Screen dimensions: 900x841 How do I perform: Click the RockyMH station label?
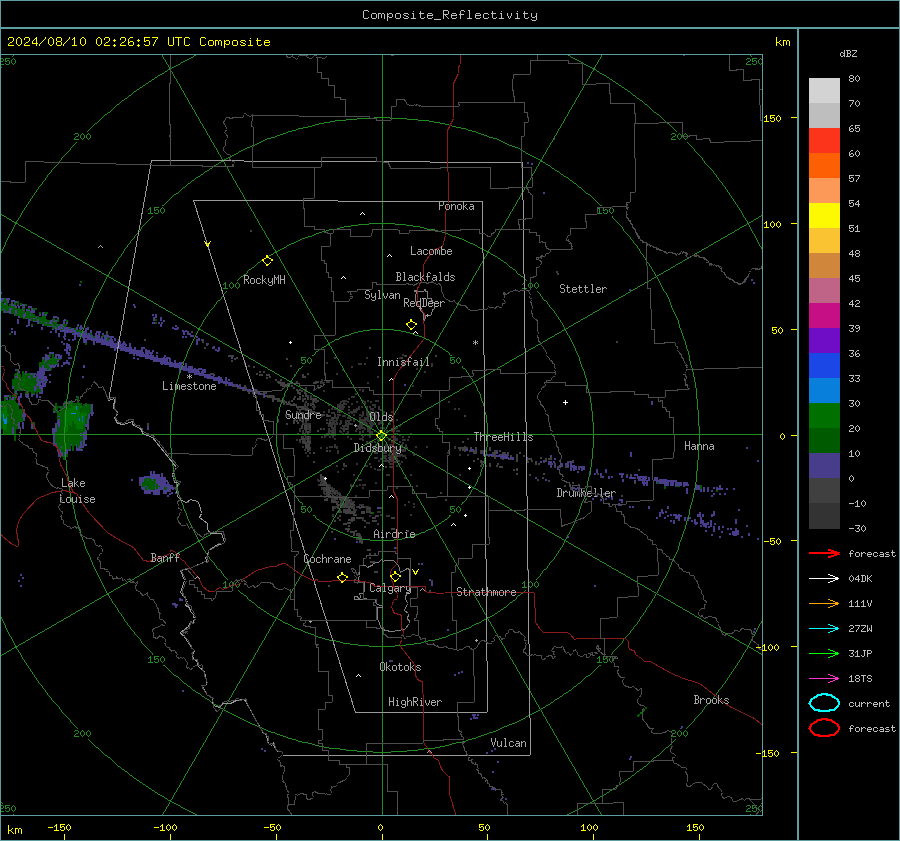pos(264,280)
